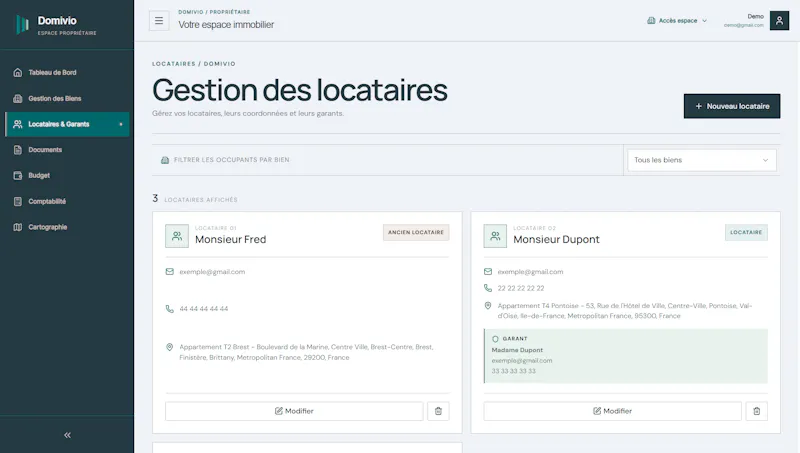Click the Garant shield icon
The height and width of the screenshot is (453, 800).
495,339
